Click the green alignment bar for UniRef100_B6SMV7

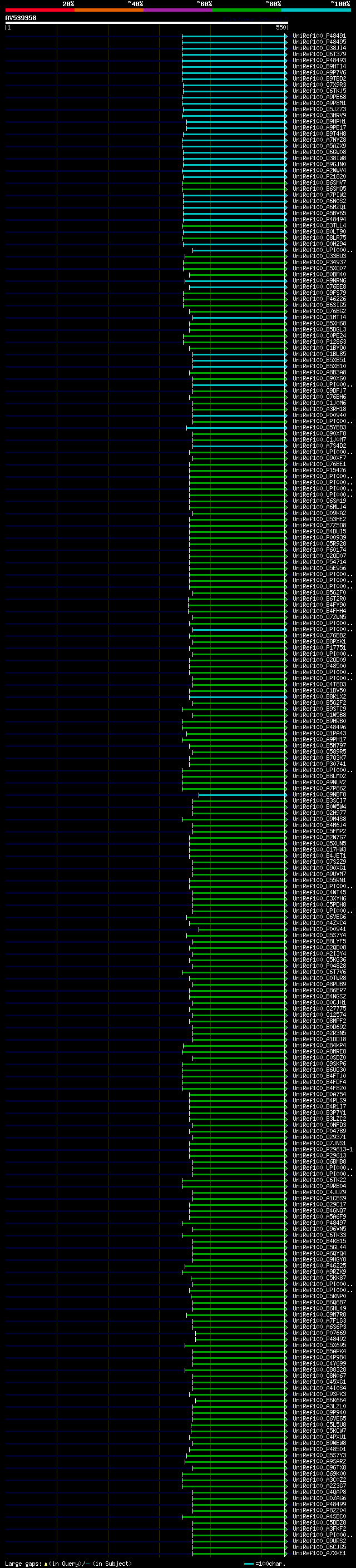234,182
